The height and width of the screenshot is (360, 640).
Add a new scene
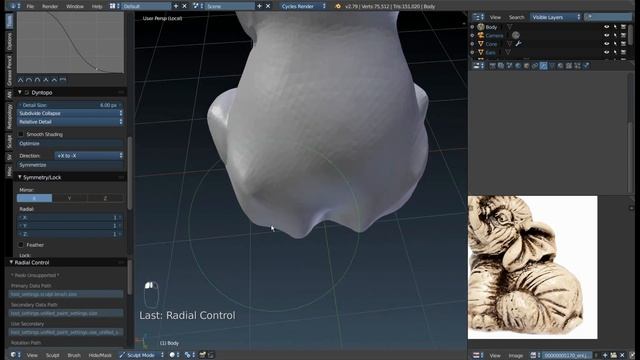pyautogui.click(x=259, y=6)
